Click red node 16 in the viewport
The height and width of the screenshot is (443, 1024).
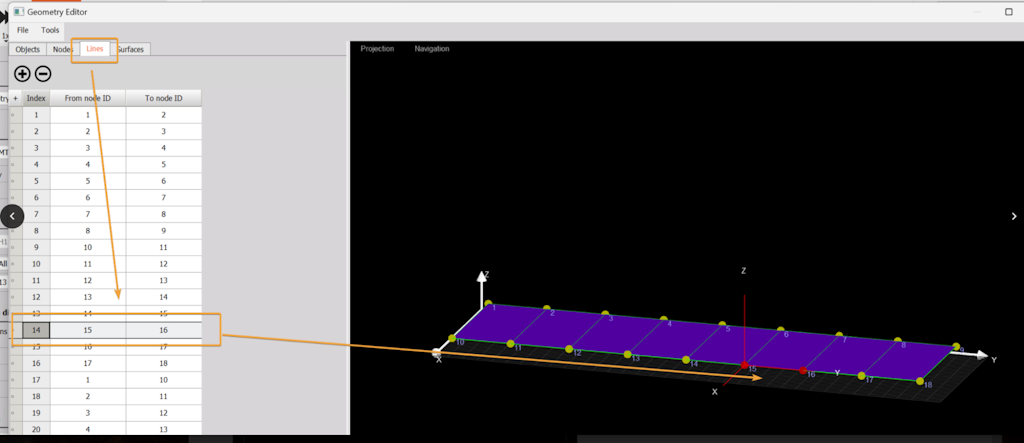coord(803,370)
